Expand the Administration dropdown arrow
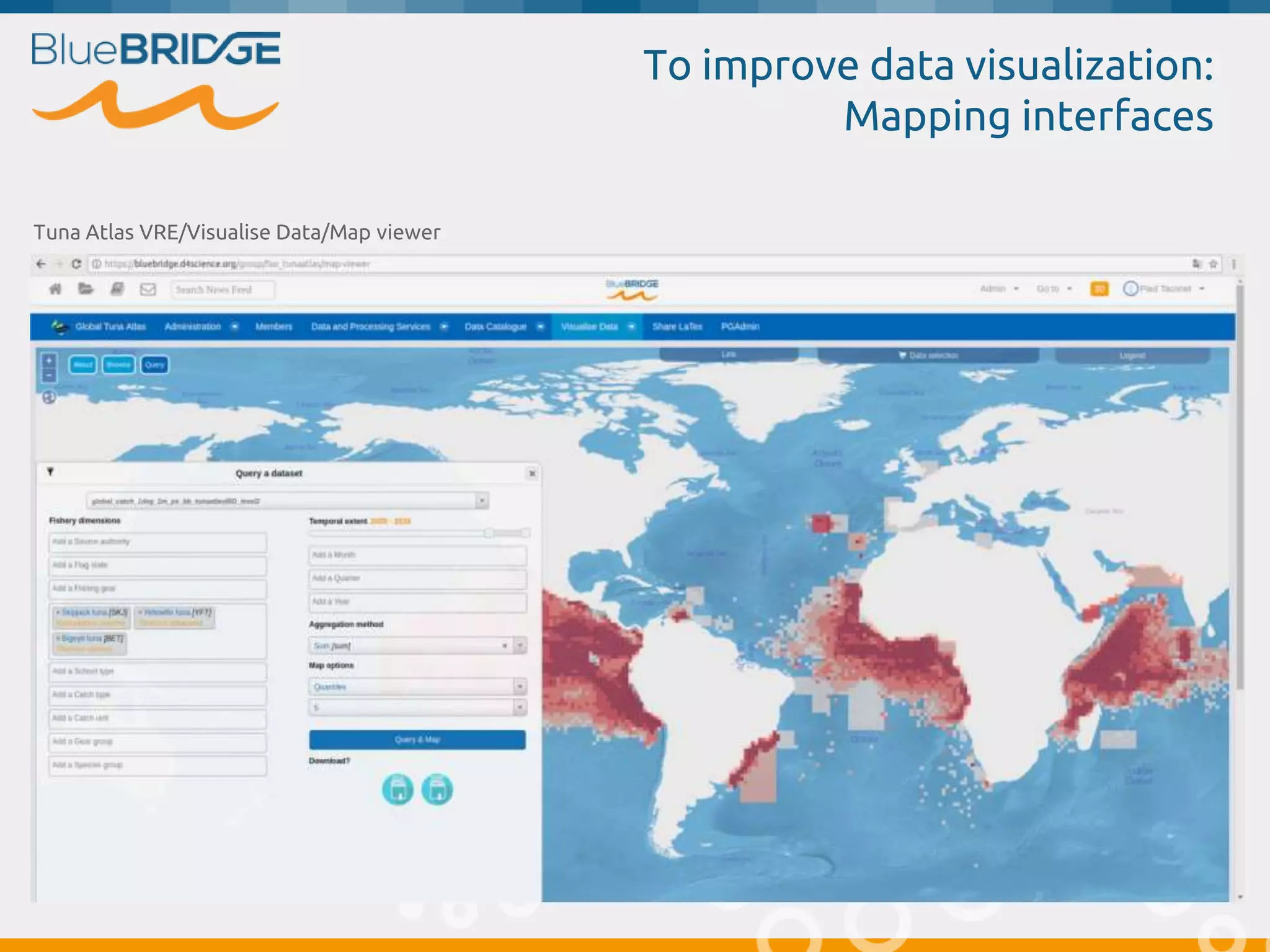Image resolution: width=1270 pixels, height=952 pixels. (234, 327)
